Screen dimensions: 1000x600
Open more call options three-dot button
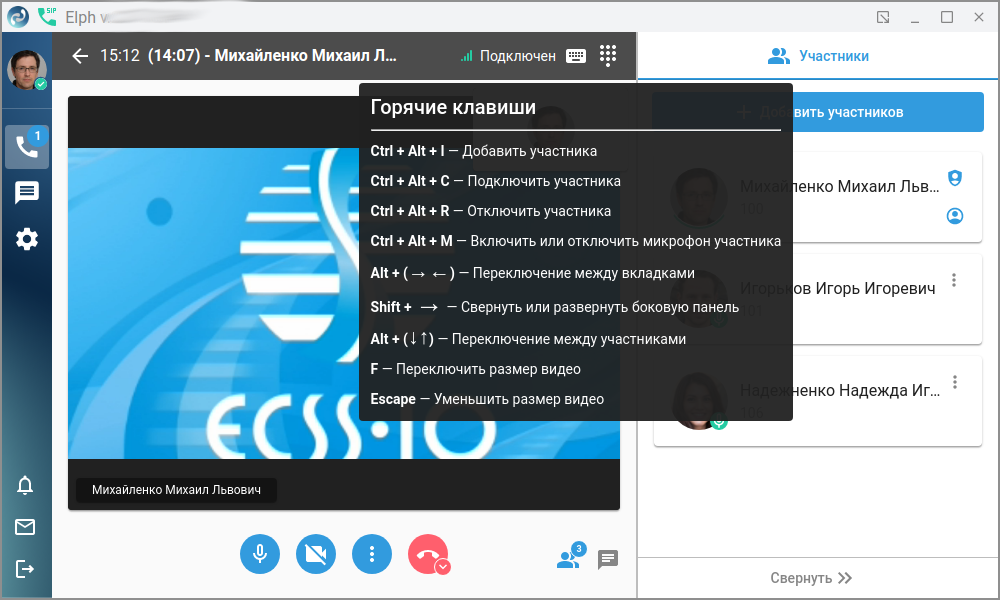click(x=372, y=554)
